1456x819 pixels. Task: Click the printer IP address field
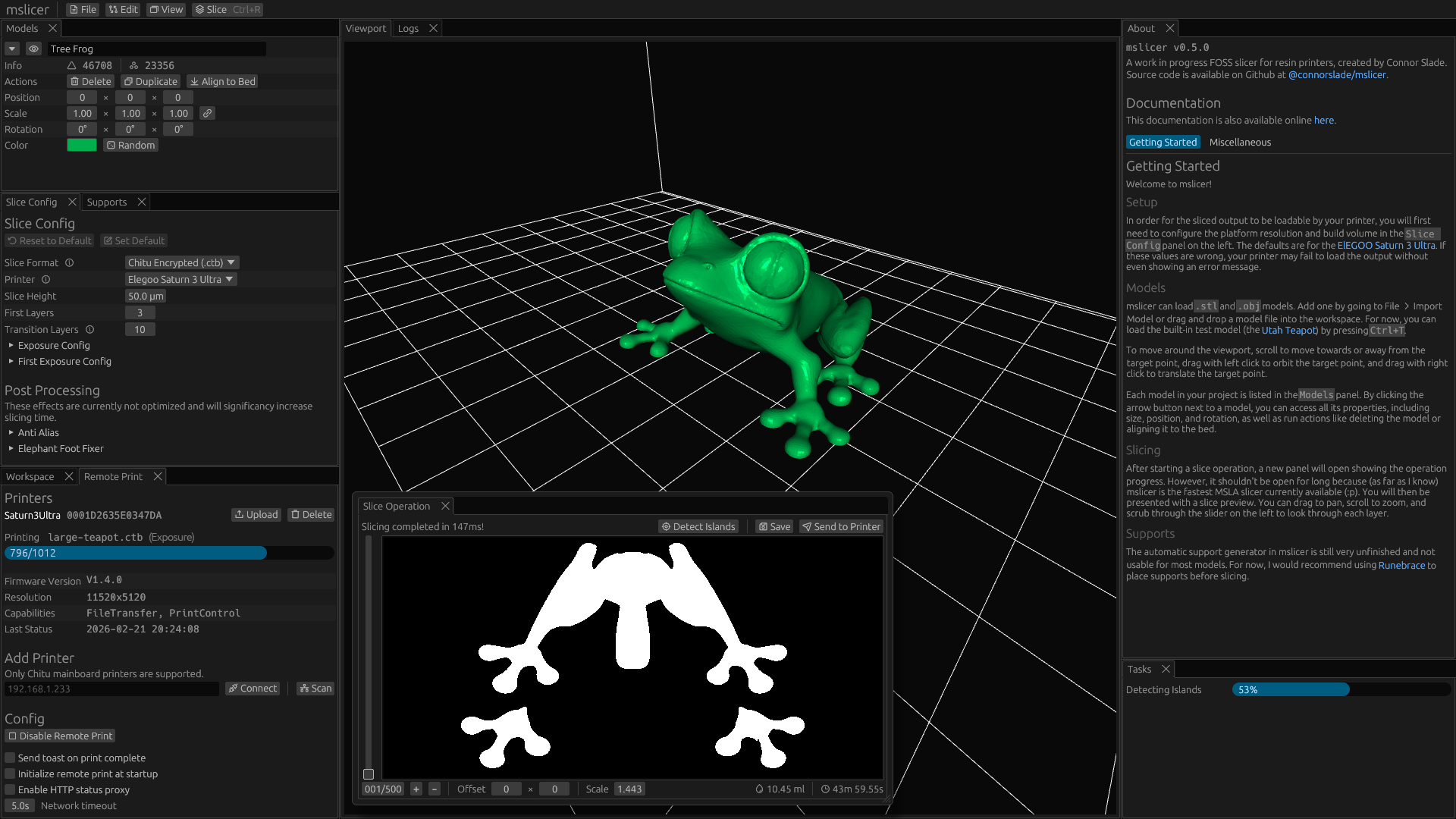111,689
